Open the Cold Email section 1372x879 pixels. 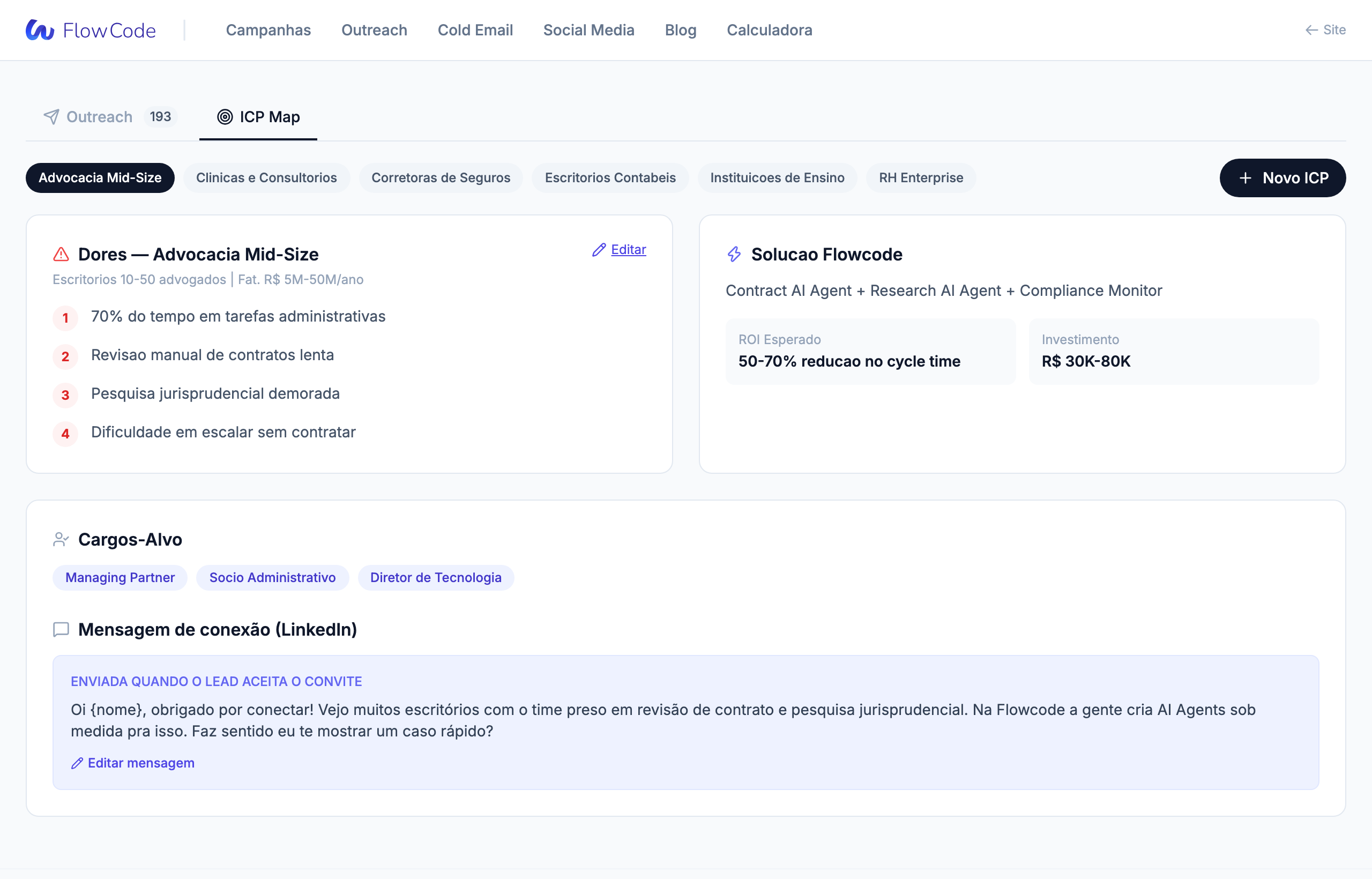click(475, 29)
